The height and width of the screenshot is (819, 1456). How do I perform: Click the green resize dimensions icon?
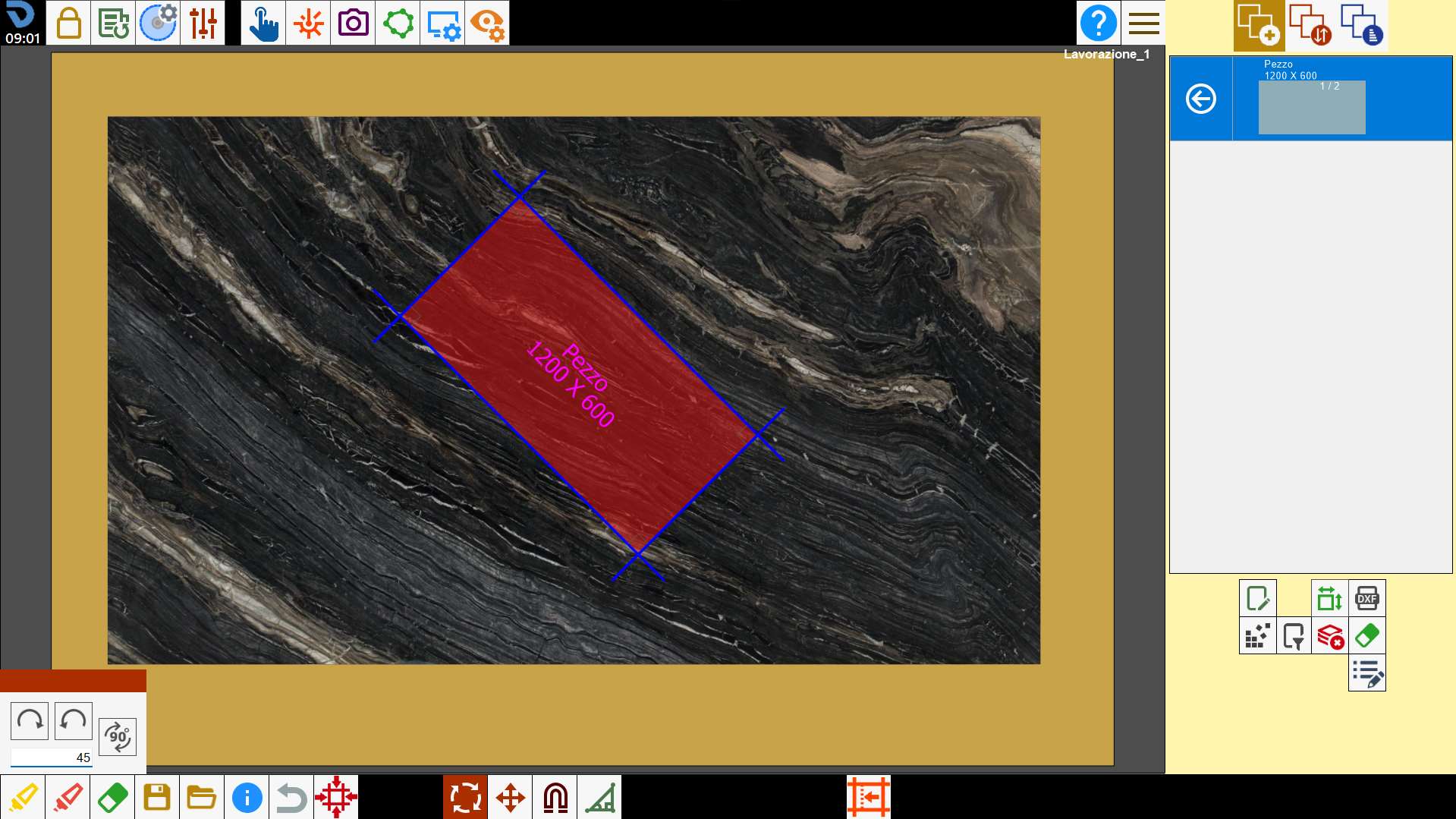(1330, 598)
